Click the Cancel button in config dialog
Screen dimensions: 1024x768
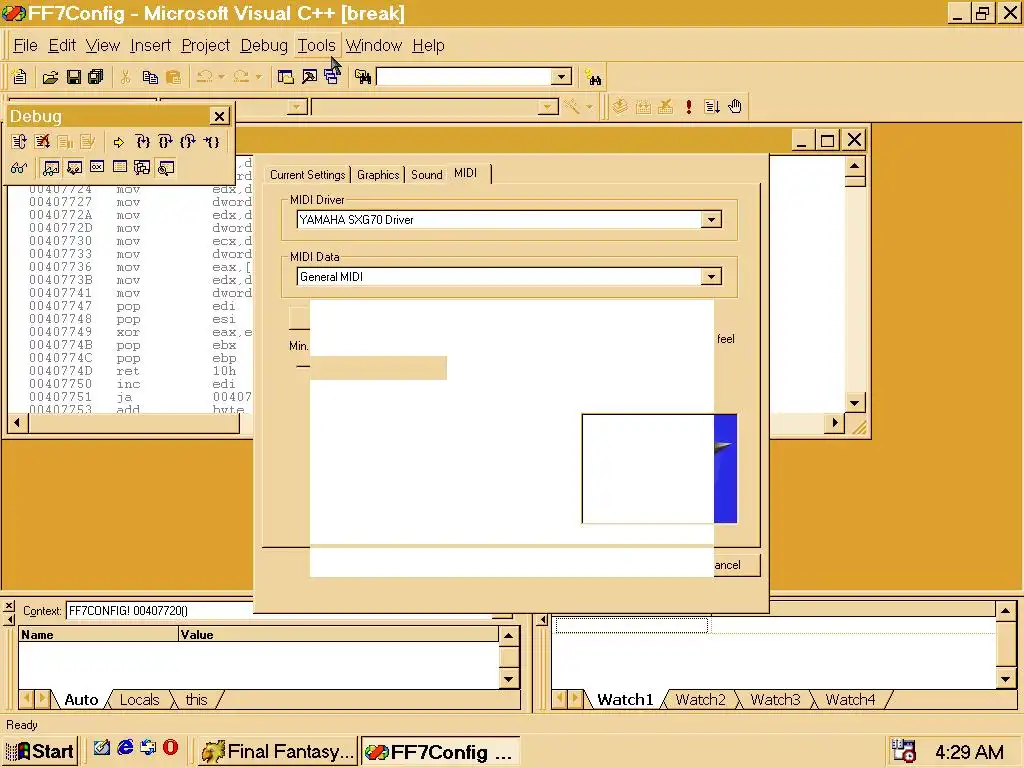pyautogui.click(x=737, y=565)
